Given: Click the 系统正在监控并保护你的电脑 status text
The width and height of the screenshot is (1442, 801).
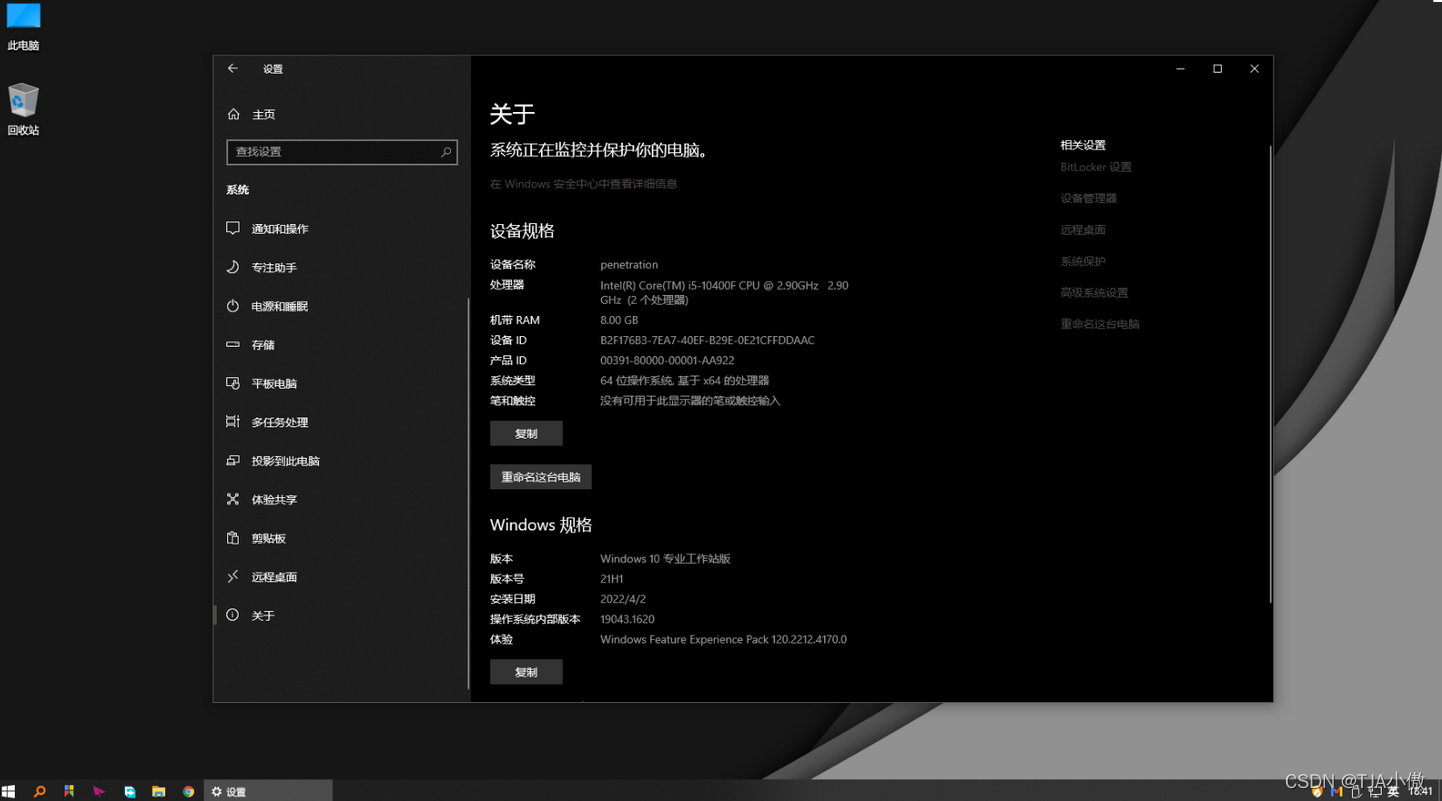Looking at the screenshot, I should [599, 151].
